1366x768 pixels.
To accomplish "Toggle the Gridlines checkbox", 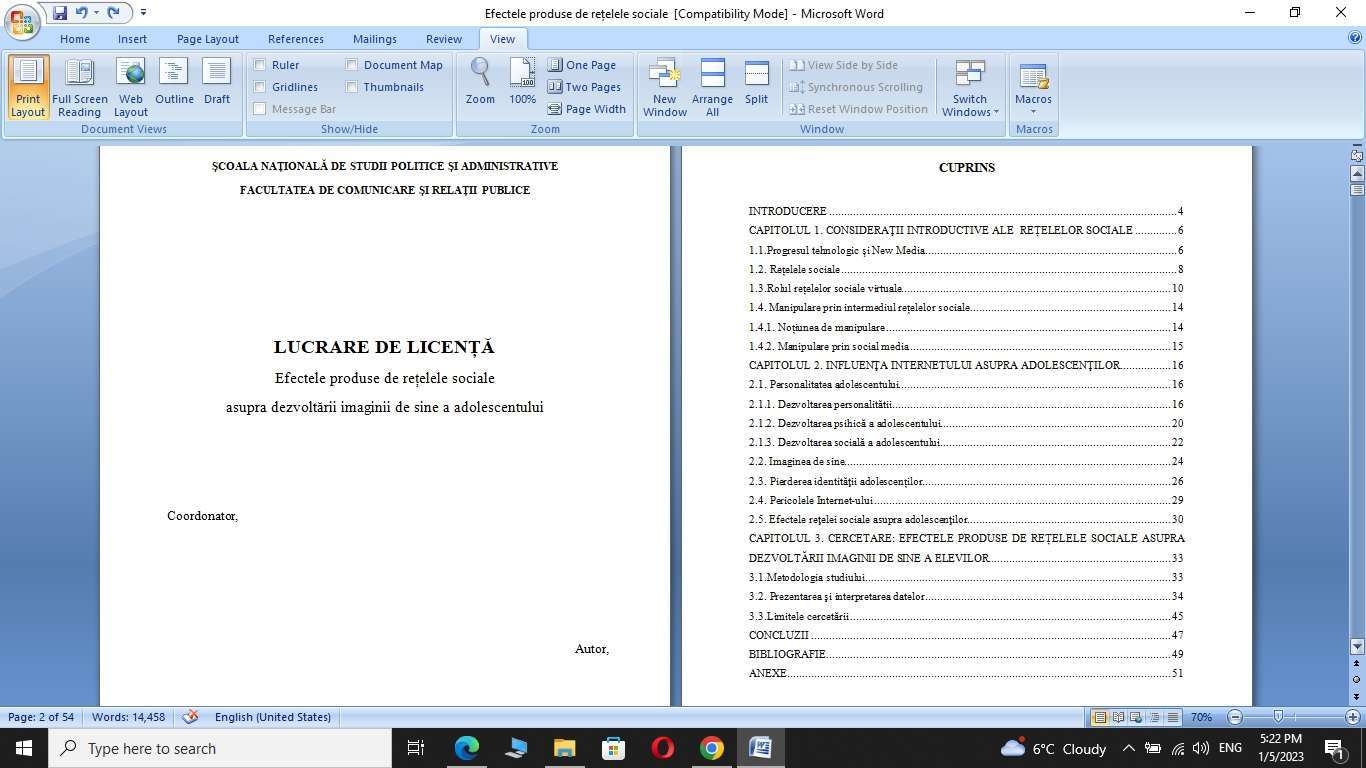I will click(x=260, y=87).
